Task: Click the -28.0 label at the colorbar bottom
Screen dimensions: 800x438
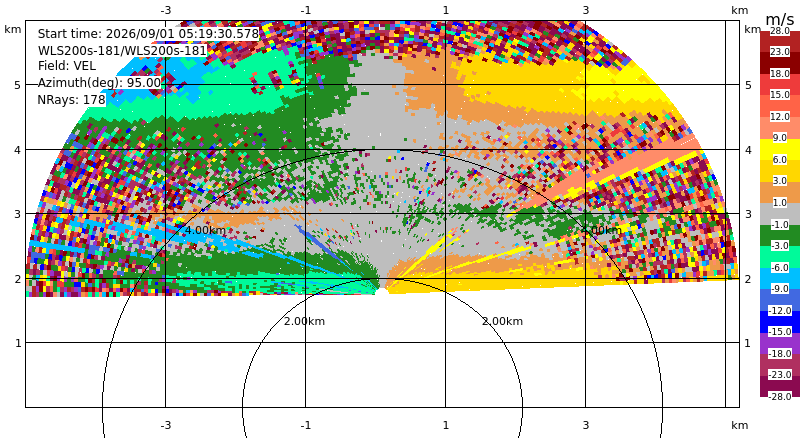Action: coord(780,396)
